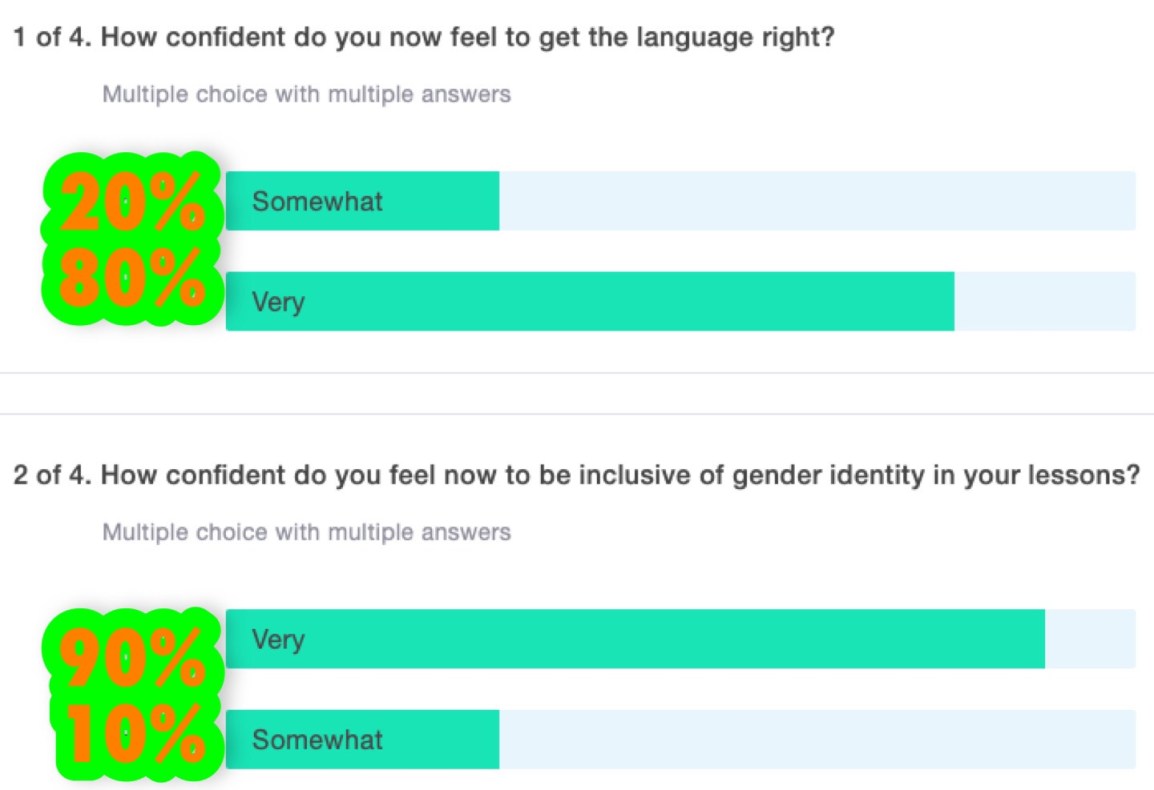Click the Very bar in question 1
This screenshot has width=1154, height=790.
pos(681,301)
